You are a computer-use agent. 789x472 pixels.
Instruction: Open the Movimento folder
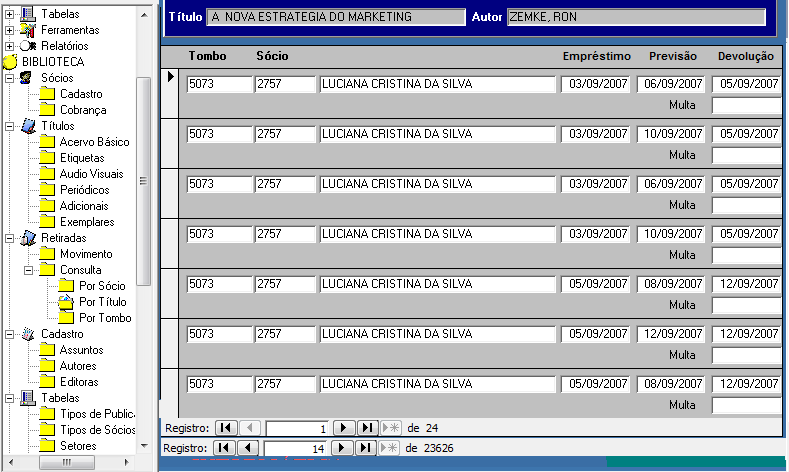[x=76, y=254]
